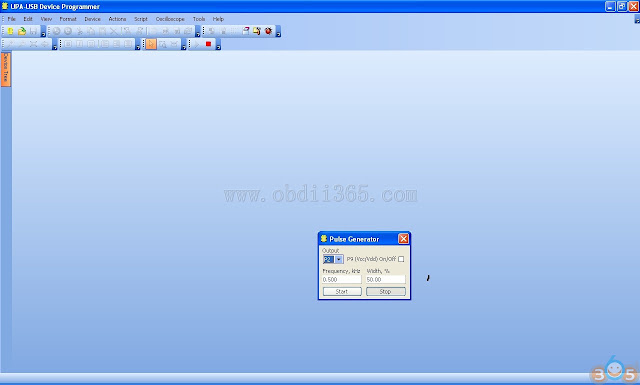640x385 pixels.
Task: Open the Oscilloscope menu
Action: 170,19
